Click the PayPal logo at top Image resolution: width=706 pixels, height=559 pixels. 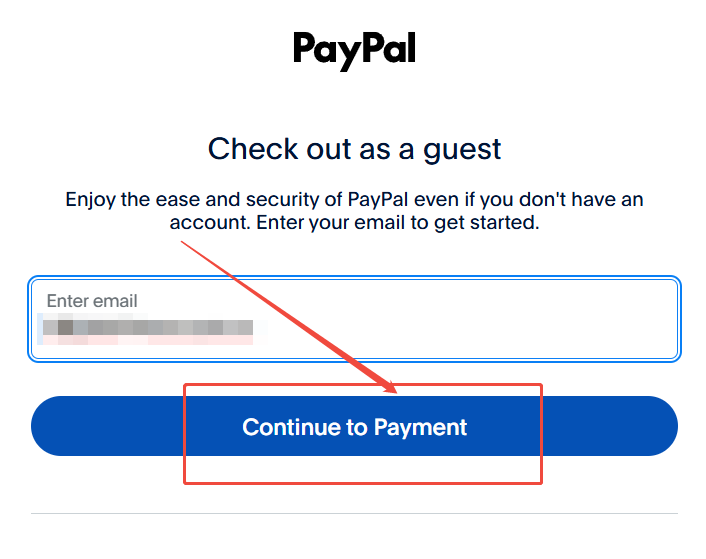coord(354,49)
